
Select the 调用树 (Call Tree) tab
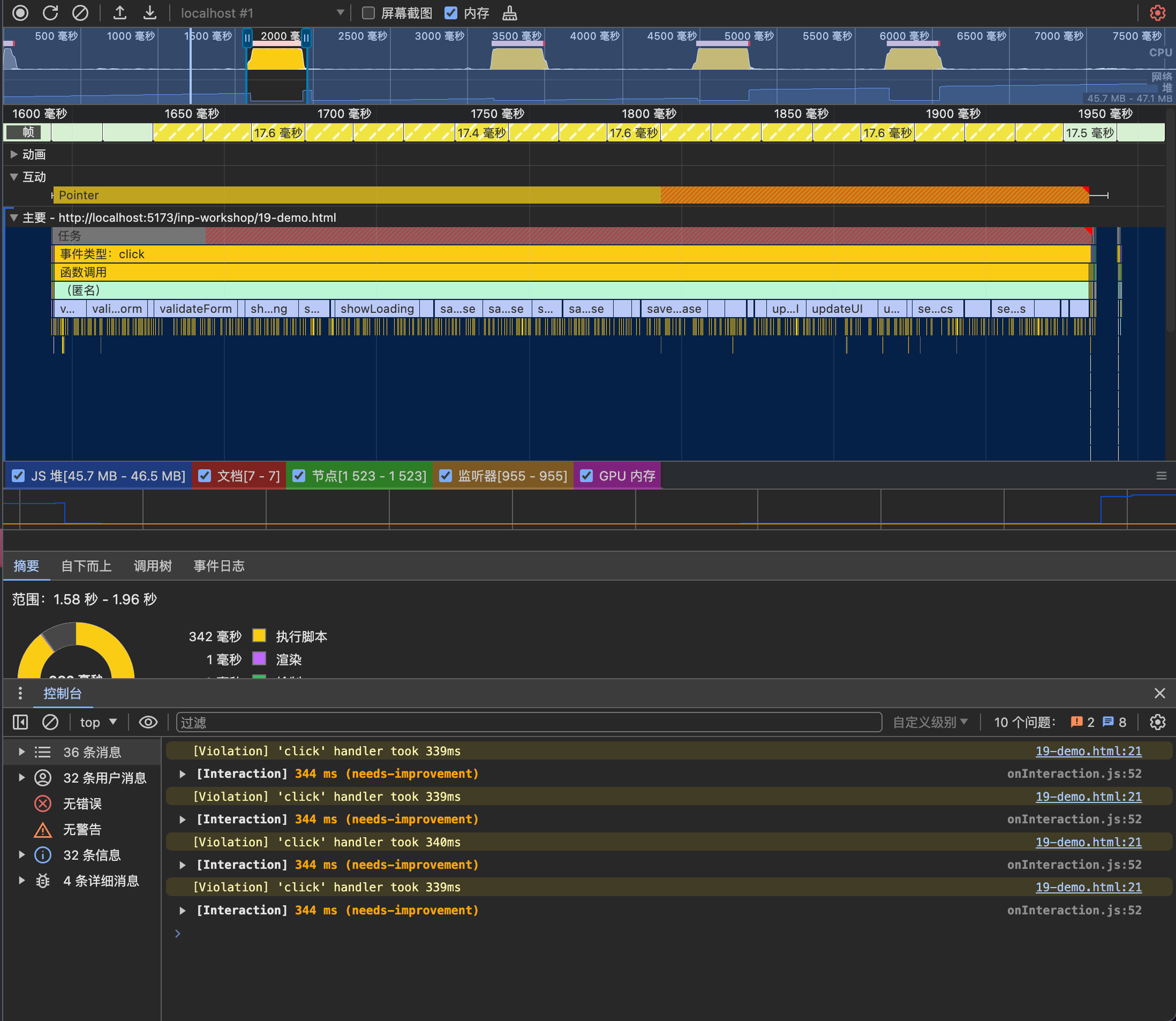pos(152,566)
